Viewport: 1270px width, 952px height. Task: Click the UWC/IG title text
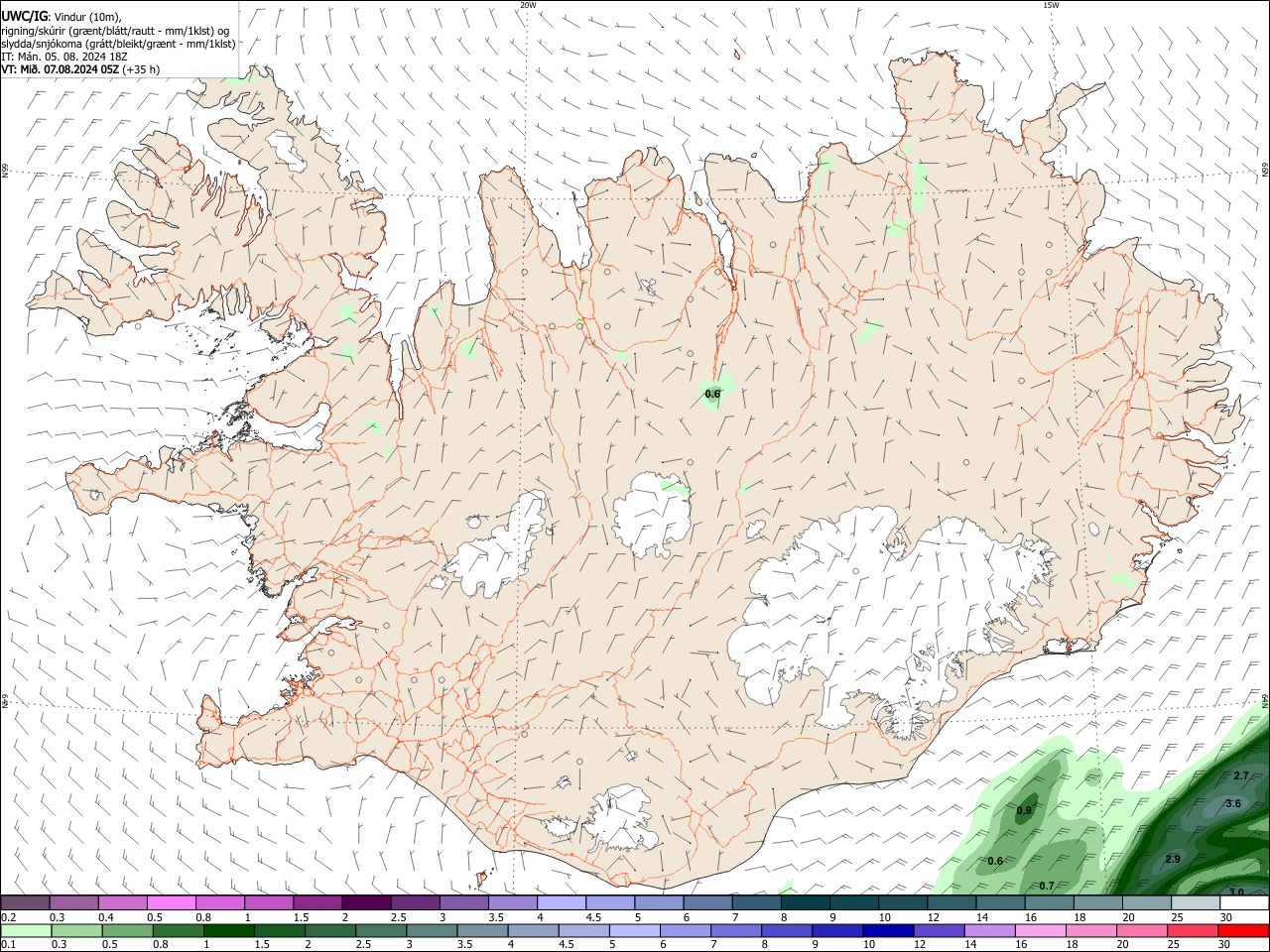[x=24, y=16]
